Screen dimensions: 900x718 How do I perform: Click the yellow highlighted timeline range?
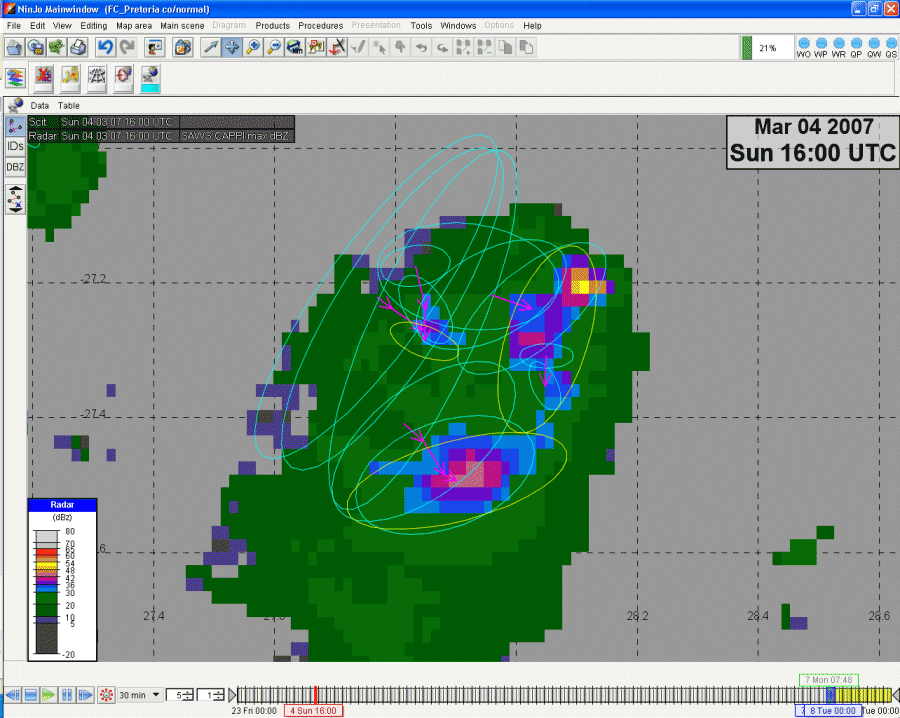click(863, 695)
